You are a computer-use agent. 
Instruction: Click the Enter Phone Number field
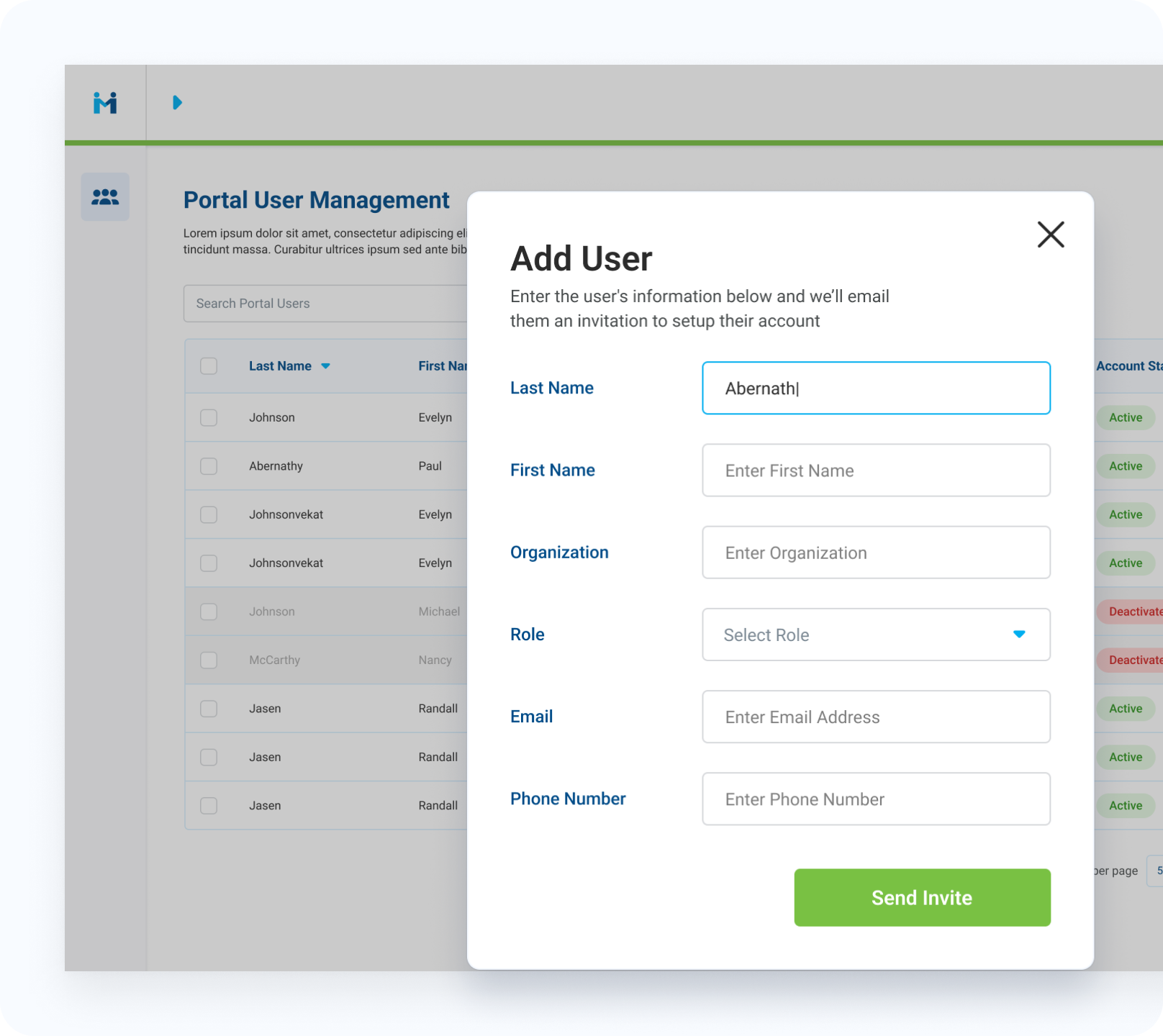[876, 799]
